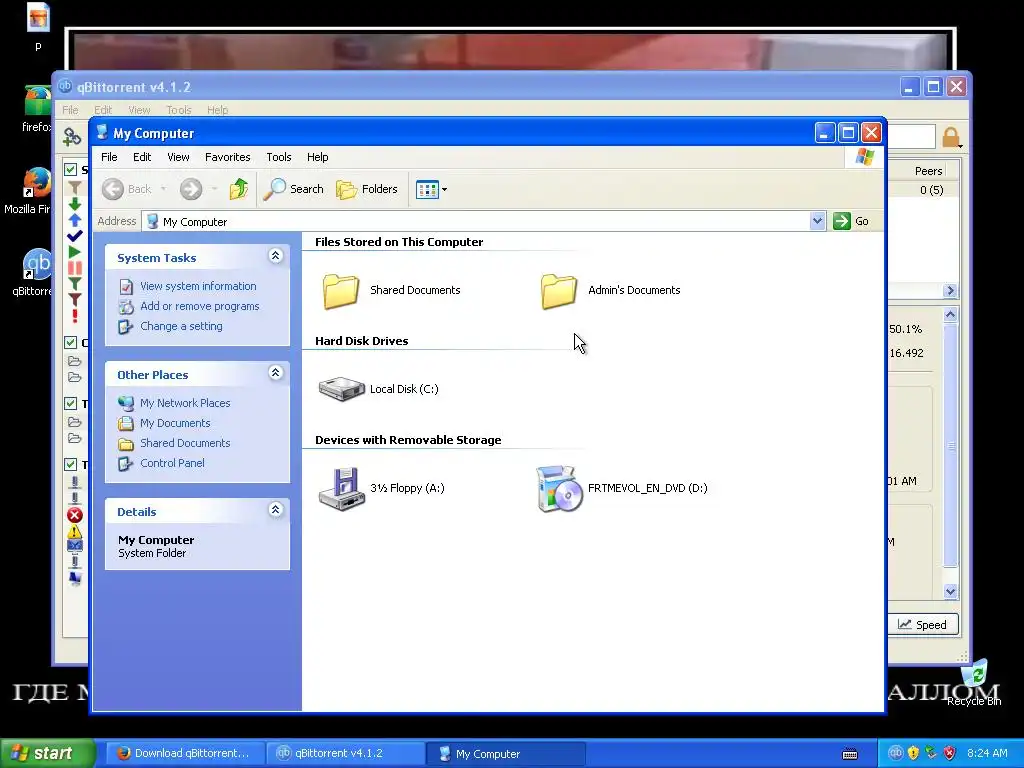Click the Back navigation button

click(127, 189)
